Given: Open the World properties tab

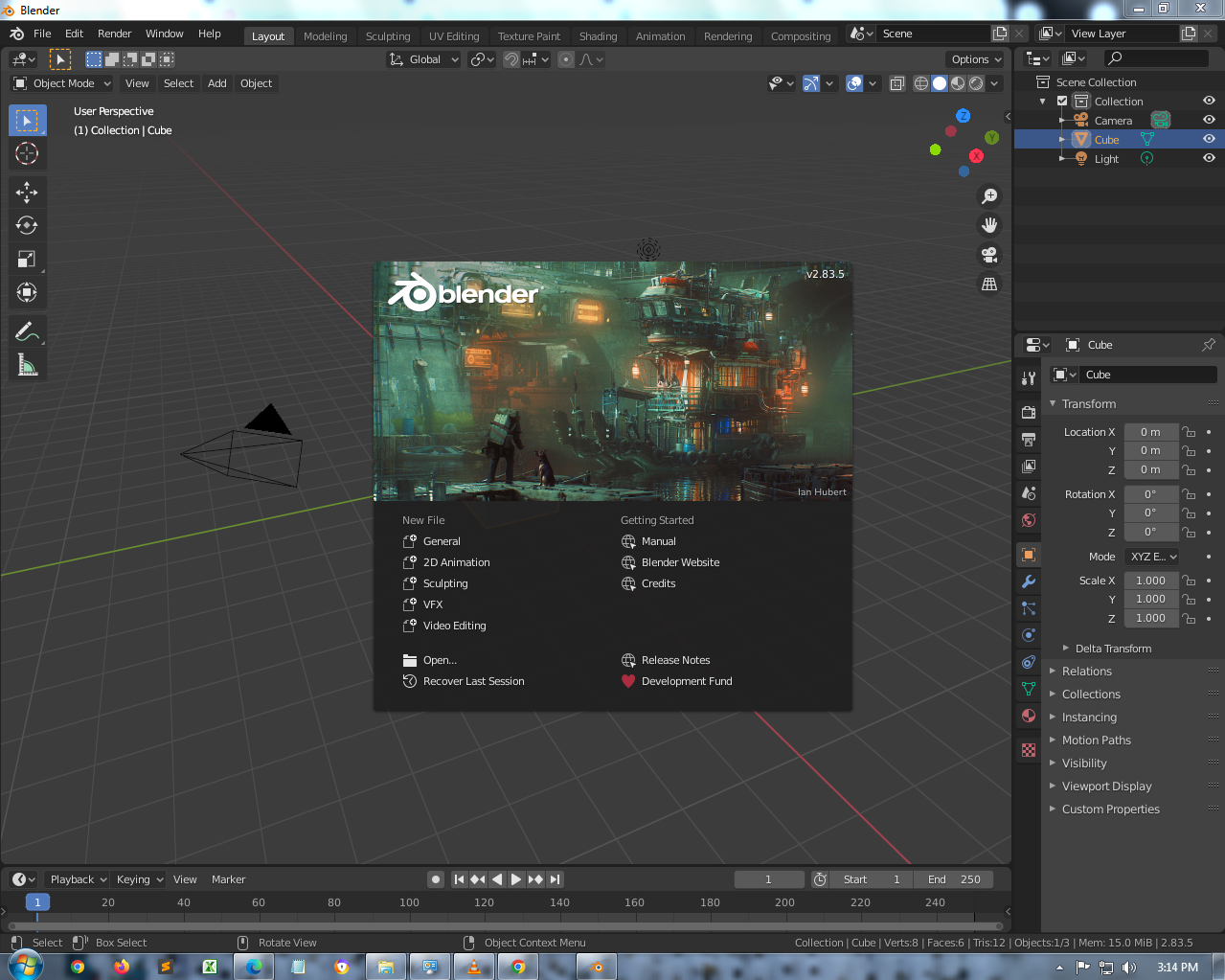Looking at the screenshot, I should (x=1029, y=520).
